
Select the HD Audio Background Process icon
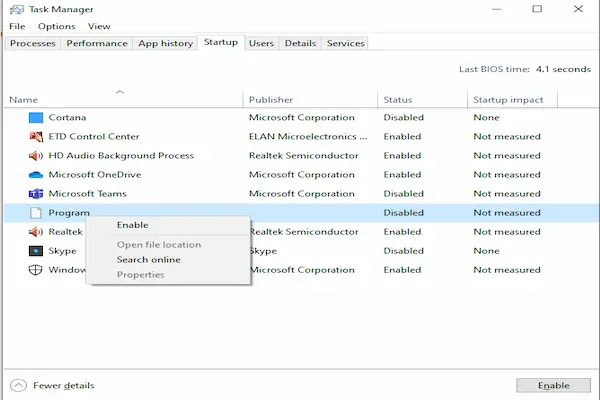[37, 155]
